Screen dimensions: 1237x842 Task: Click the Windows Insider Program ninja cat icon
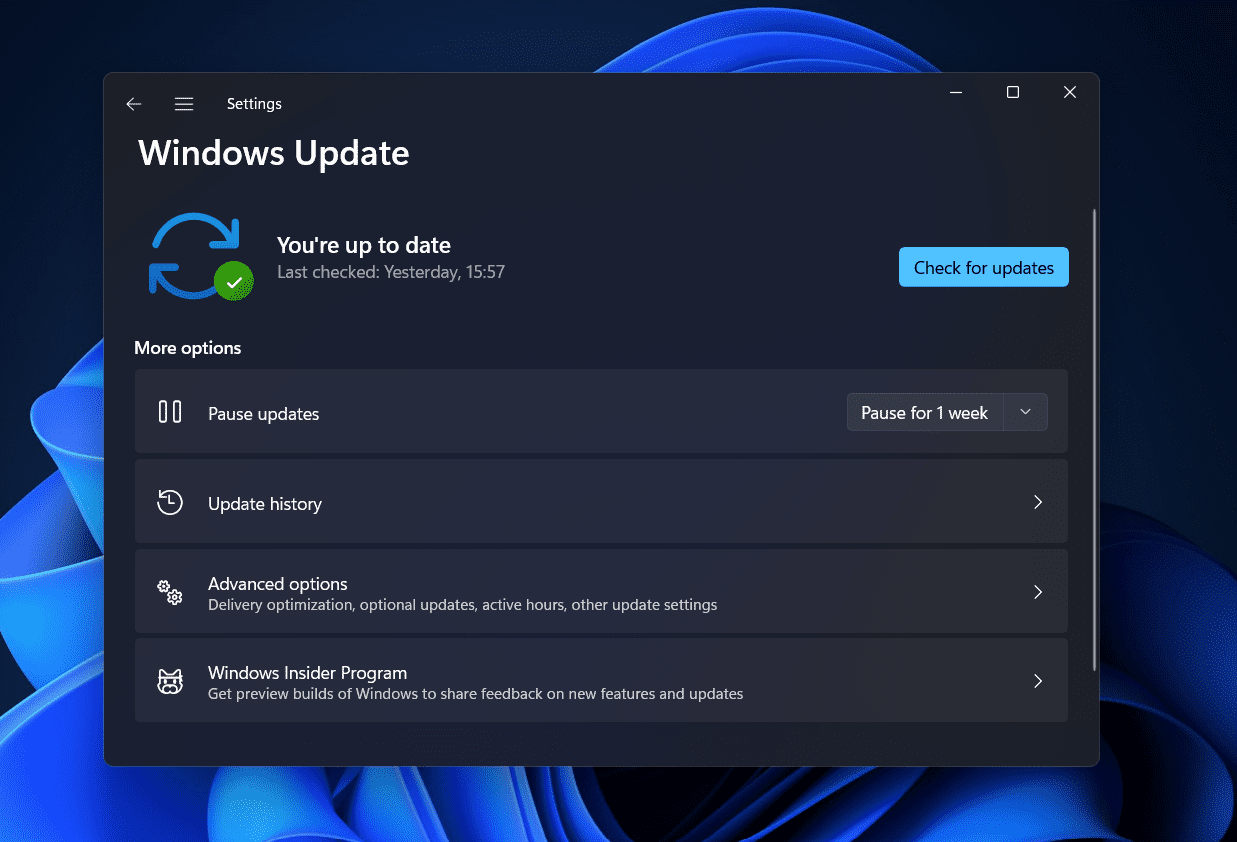click(170, 681)
